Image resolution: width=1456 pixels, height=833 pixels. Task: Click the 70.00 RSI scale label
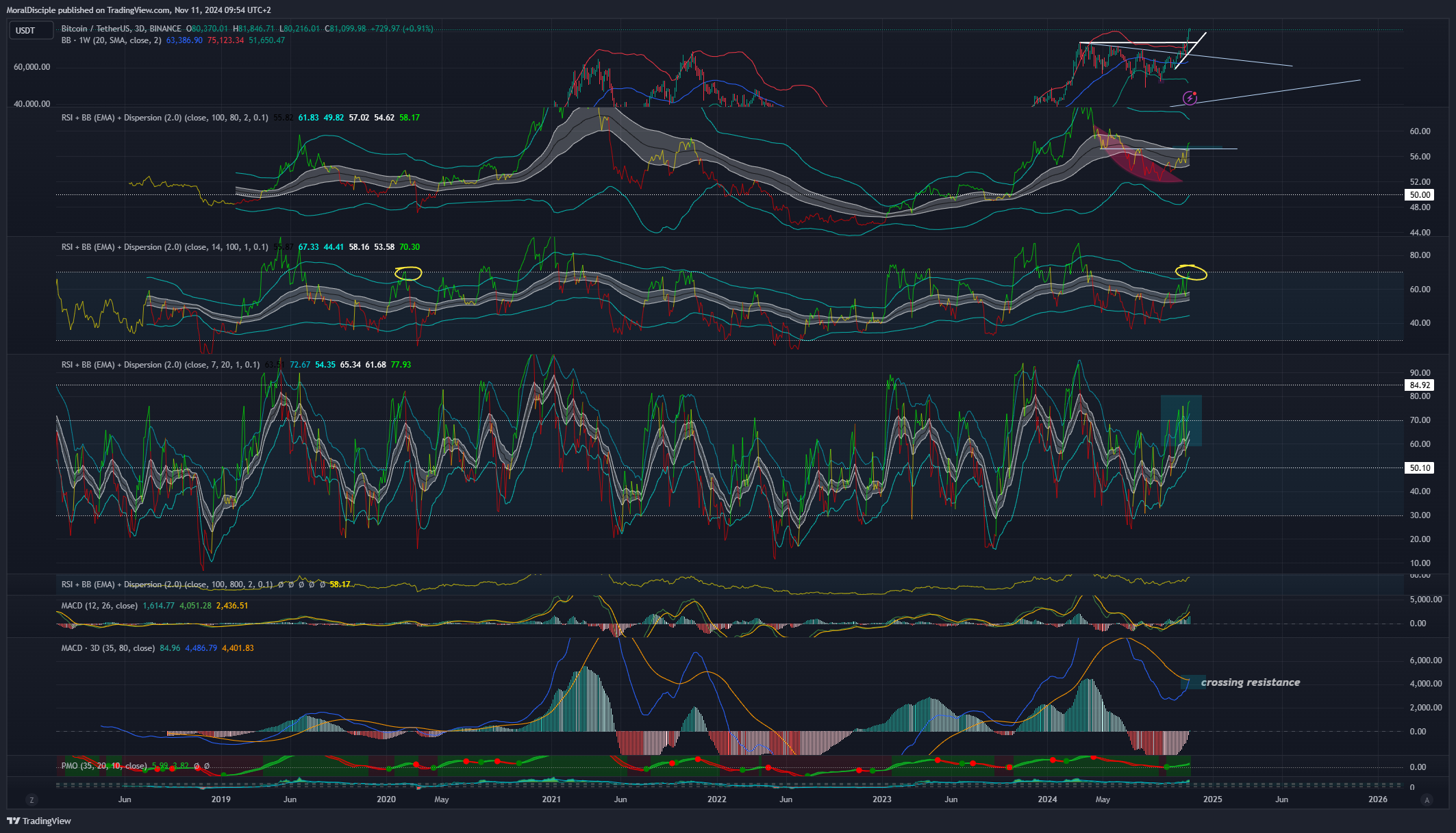point(1420,420)
